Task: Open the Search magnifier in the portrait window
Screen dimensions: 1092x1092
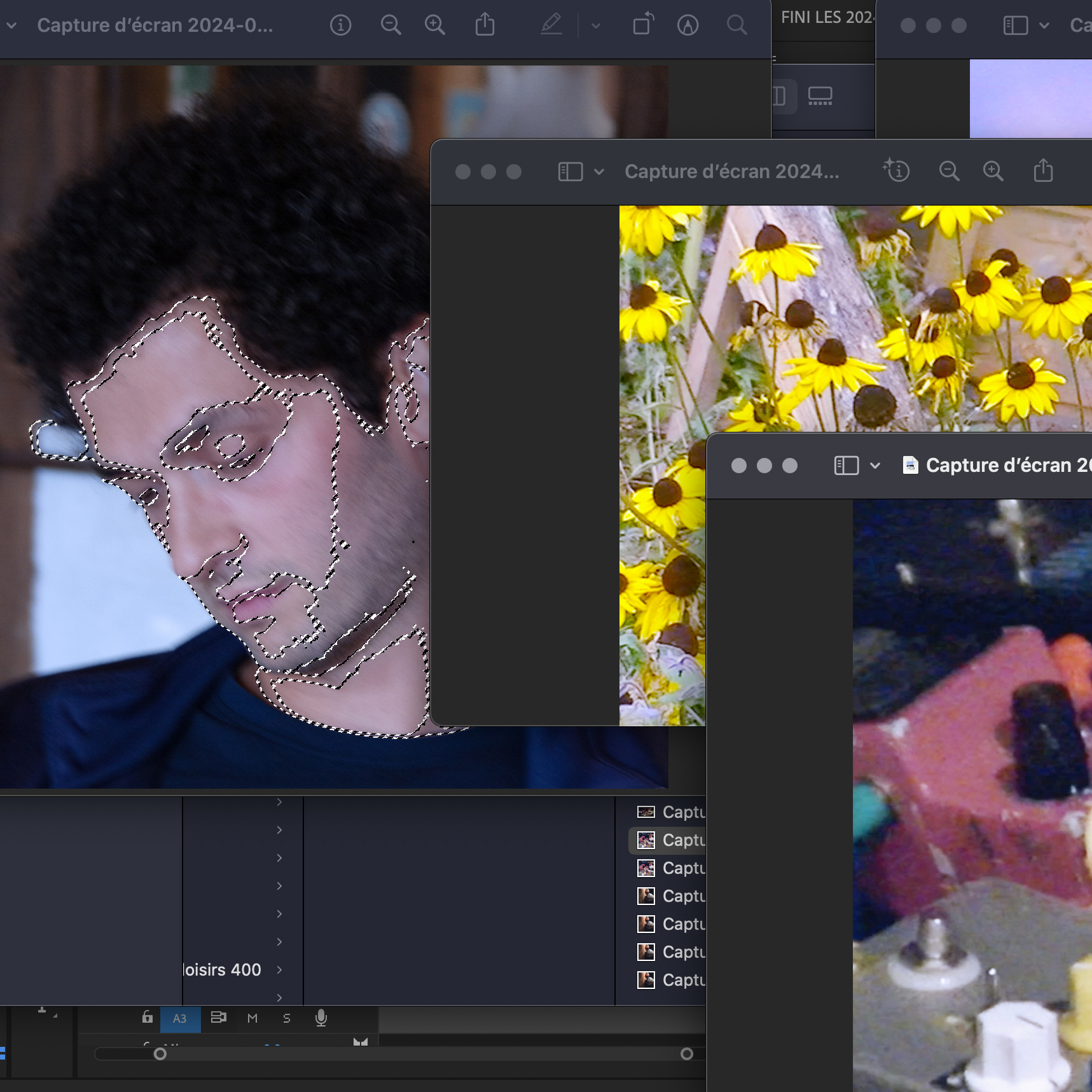Action: click(x=736, y=25)
